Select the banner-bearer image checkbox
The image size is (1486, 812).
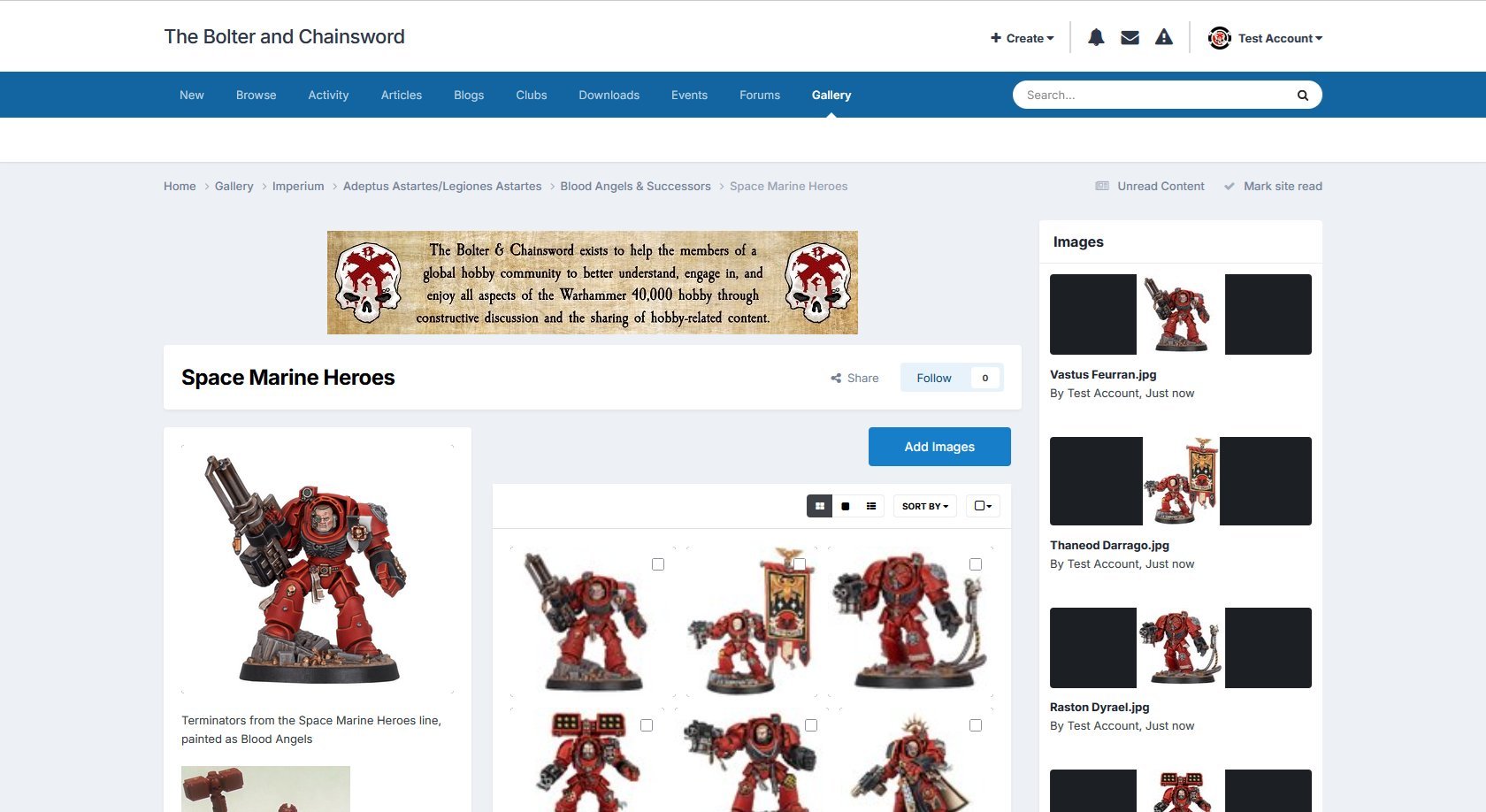[800, 564]
